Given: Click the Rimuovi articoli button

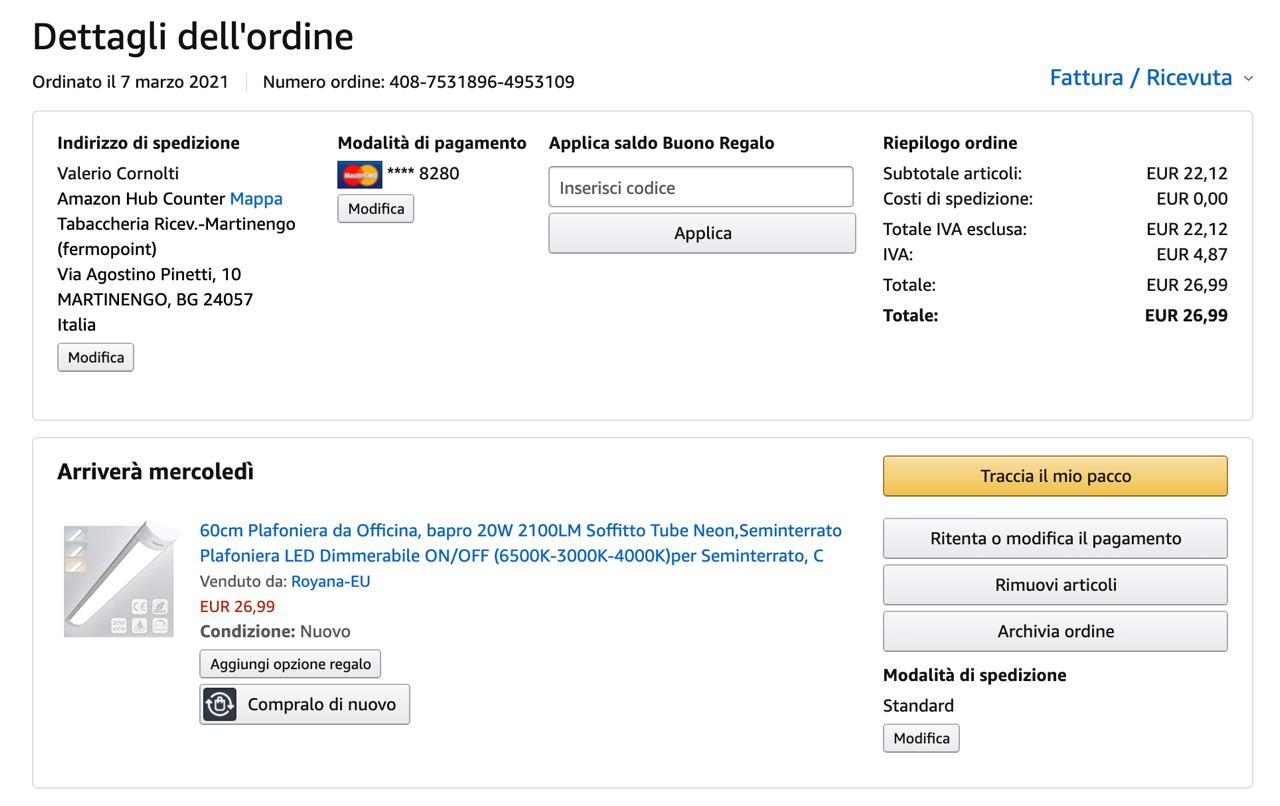Looking at the screenshot, I should coord(1055,585).
